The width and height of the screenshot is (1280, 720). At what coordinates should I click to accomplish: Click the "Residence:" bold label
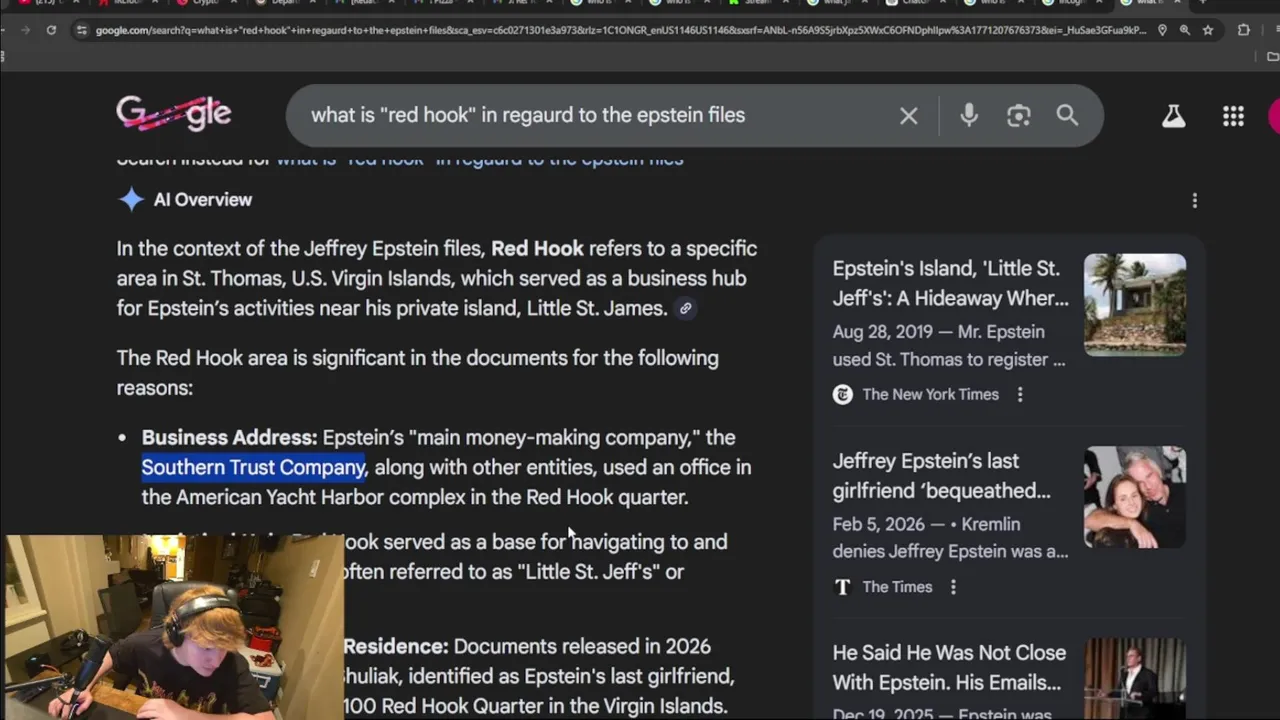point(396,647)
